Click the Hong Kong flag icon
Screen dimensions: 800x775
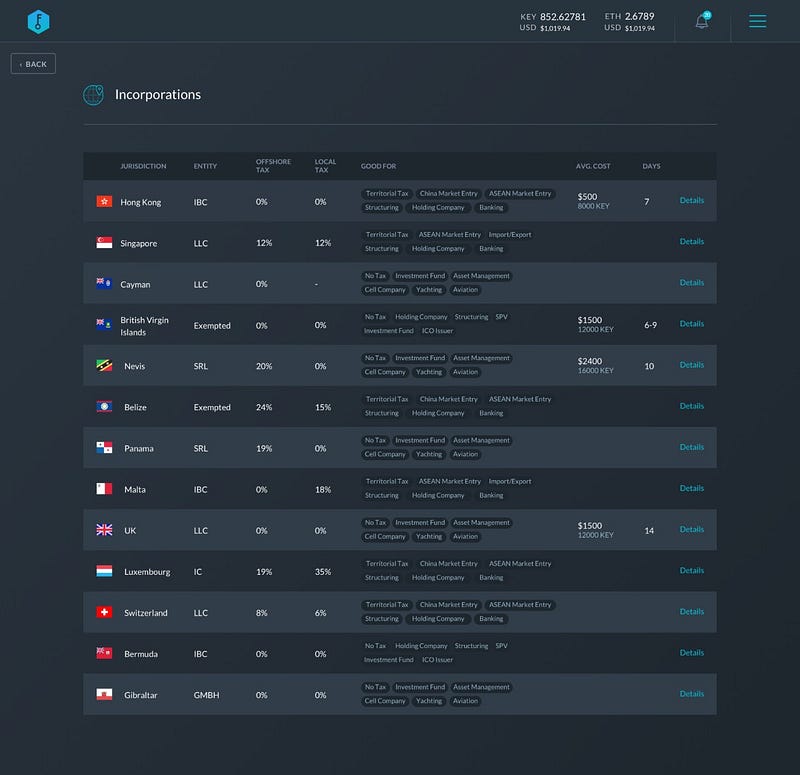point(104,202)
